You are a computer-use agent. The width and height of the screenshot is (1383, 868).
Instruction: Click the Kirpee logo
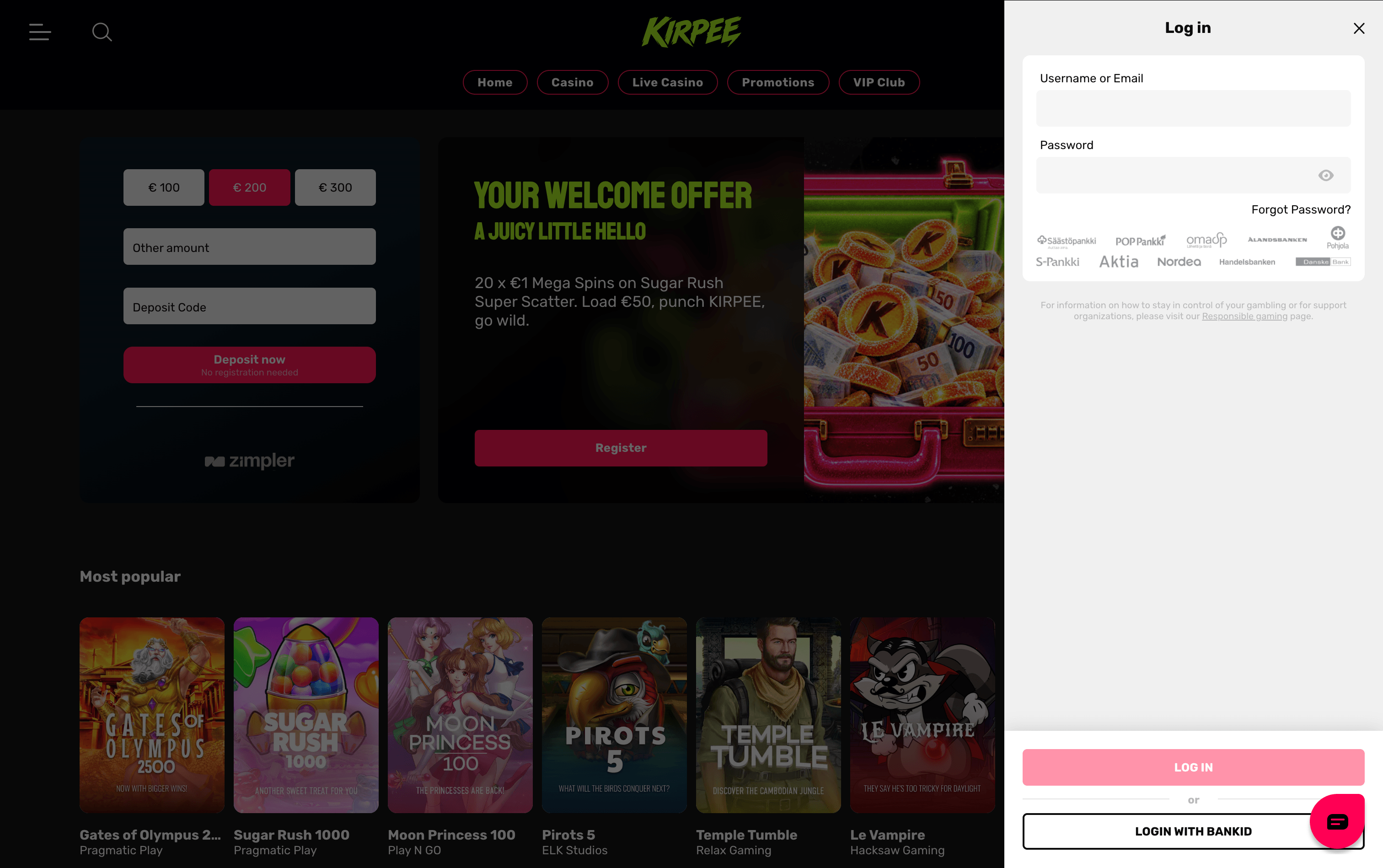[691, 32]
